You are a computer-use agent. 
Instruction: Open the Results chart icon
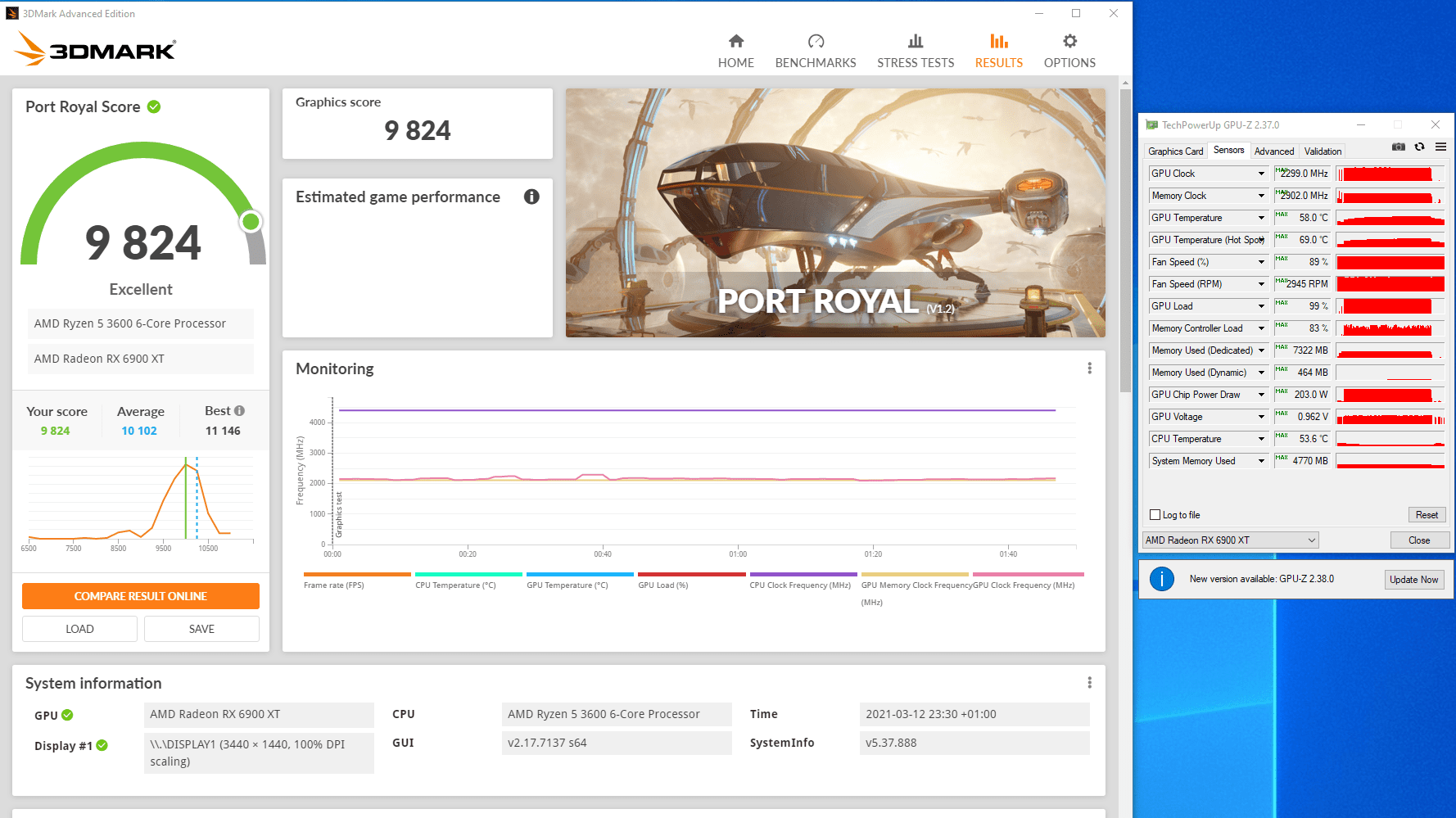point(998,41)
